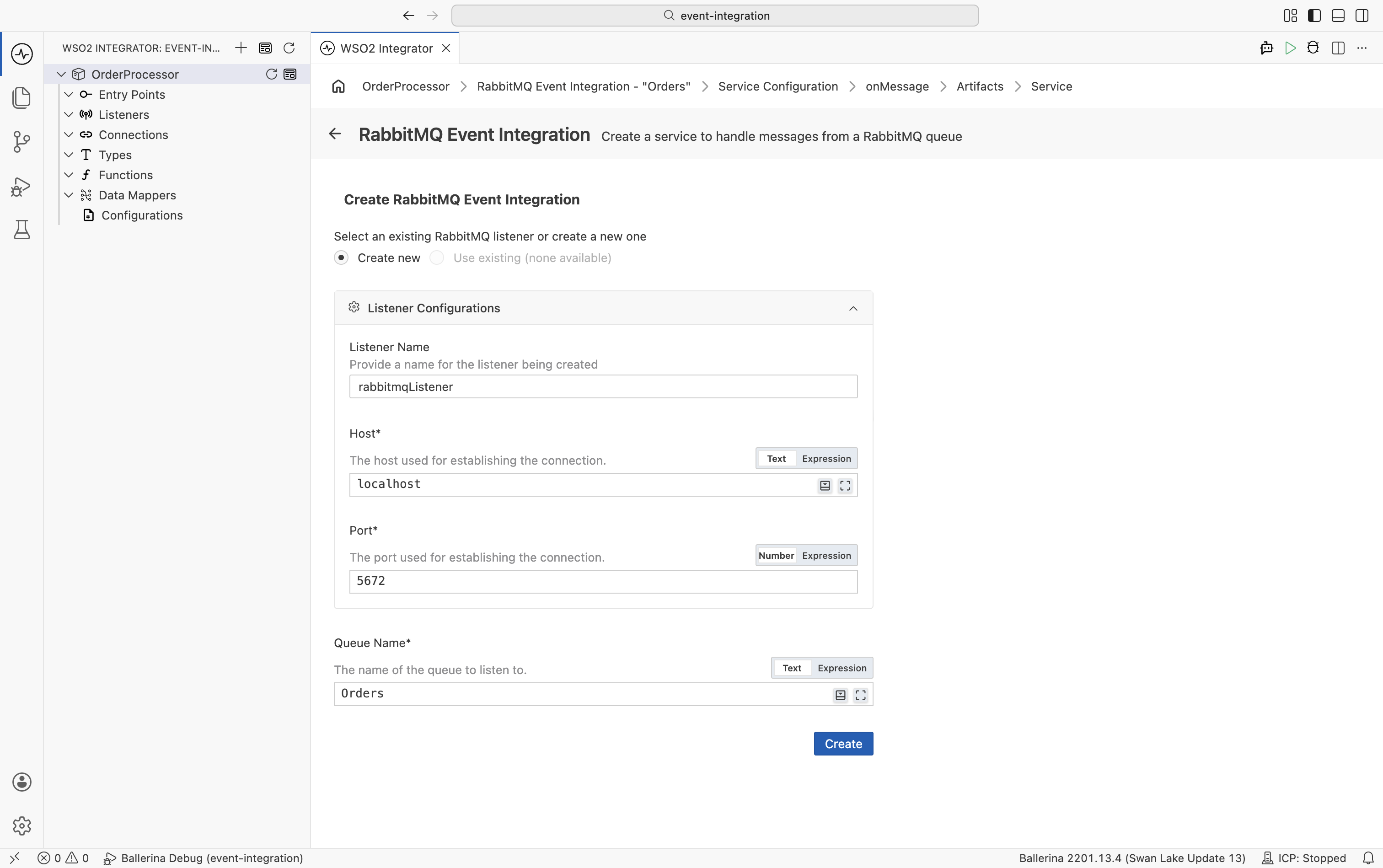Viewport: 1383px width, 868px height.
Task: Collapse the Functions tree node
Action: point(68,175)
